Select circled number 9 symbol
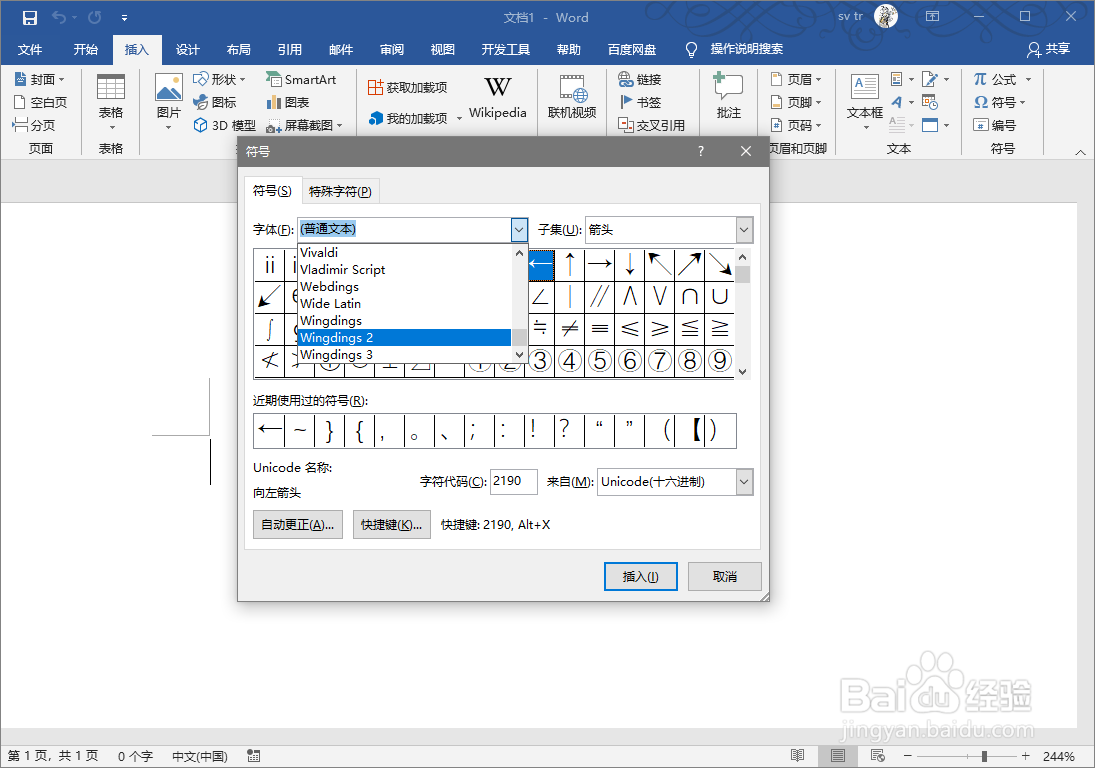1095x768 pixels. click(720, 361)
